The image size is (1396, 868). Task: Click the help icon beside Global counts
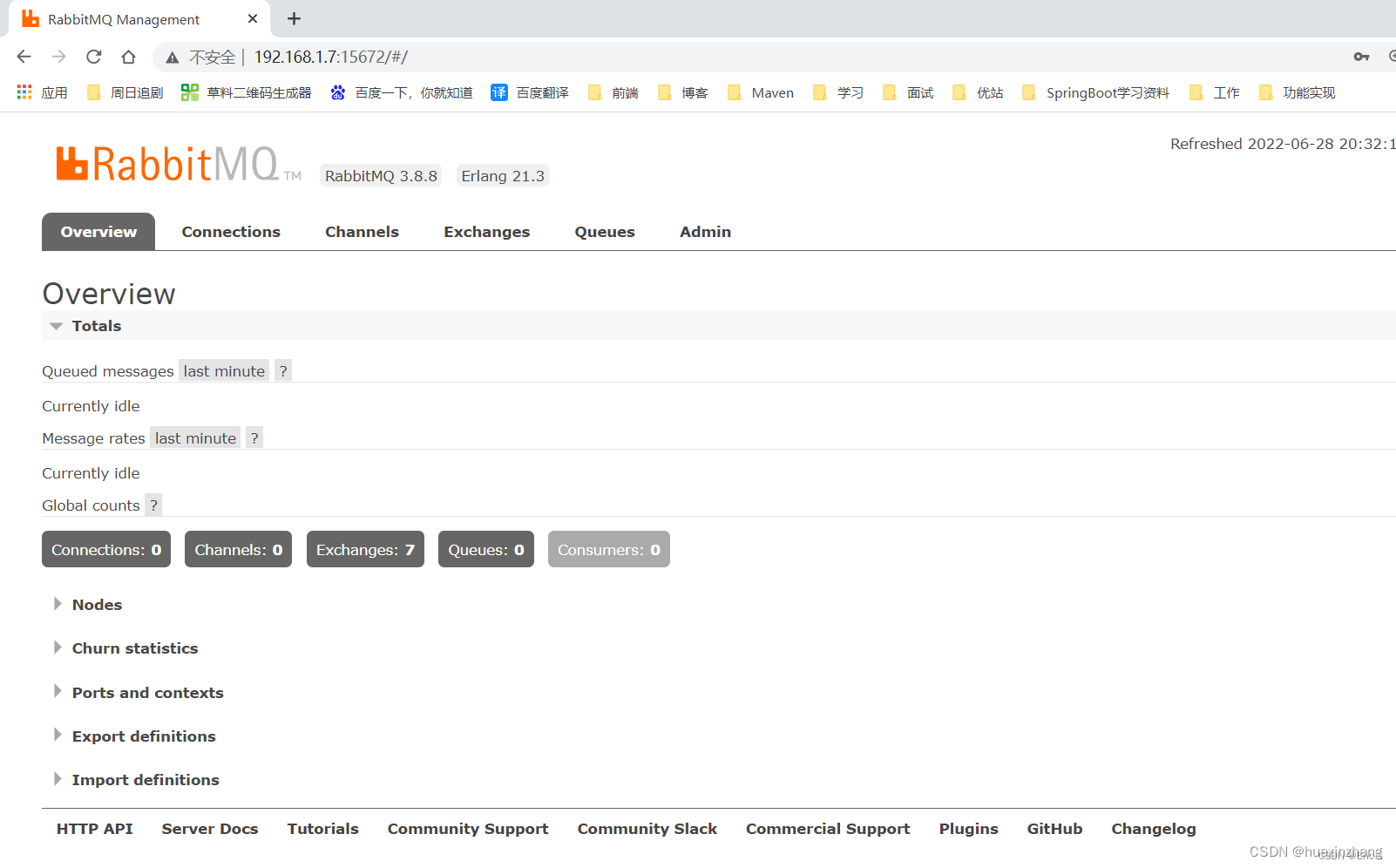(153, 505)
